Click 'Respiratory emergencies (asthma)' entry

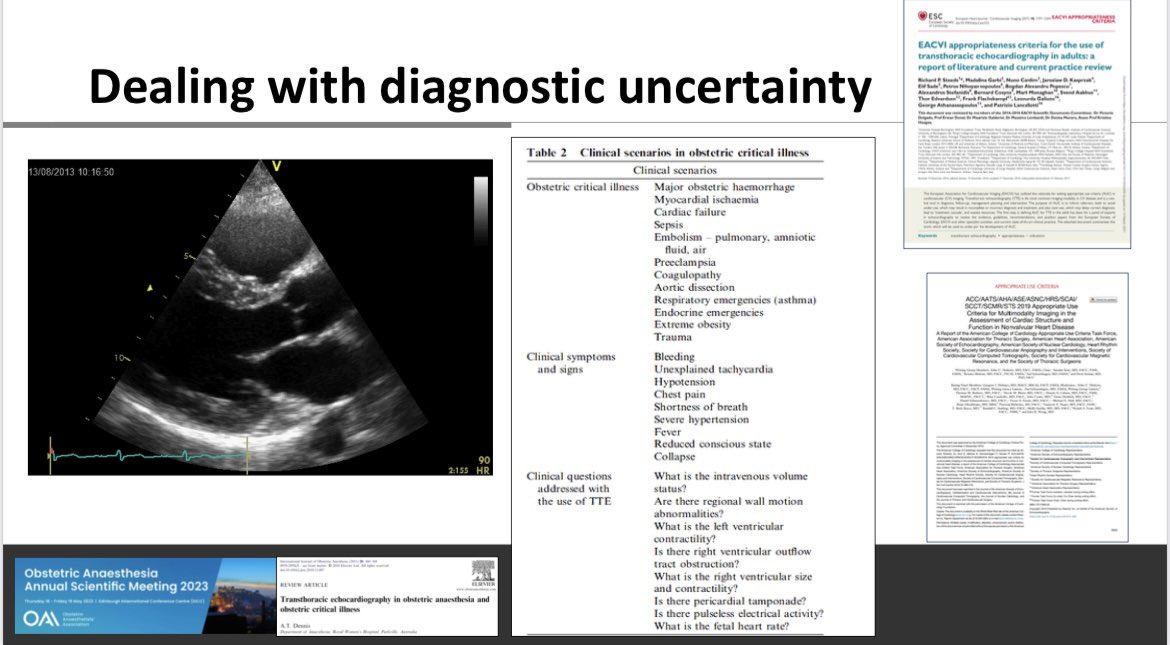tap(736, 299)
